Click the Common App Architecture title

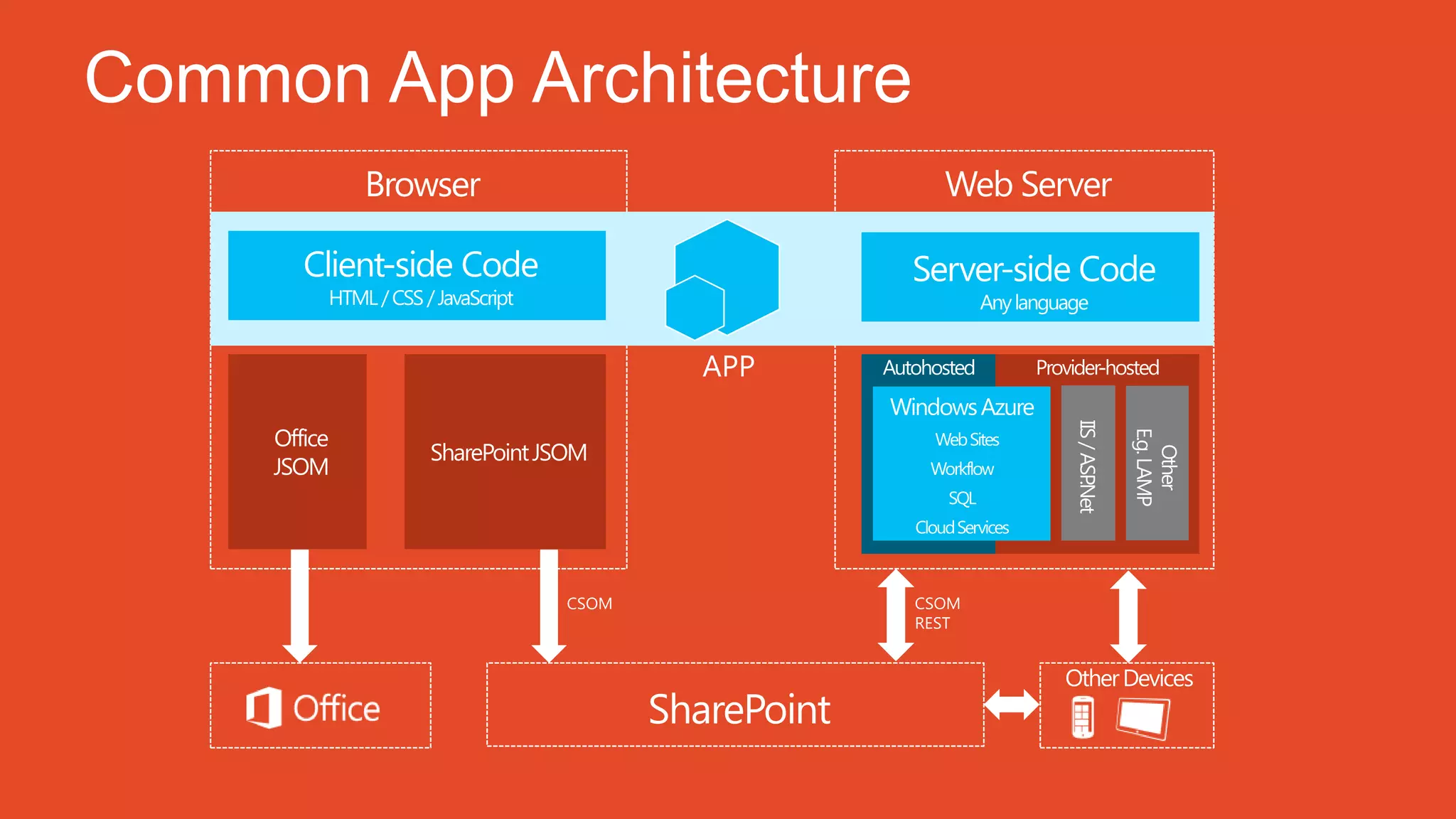click(498, 77)
